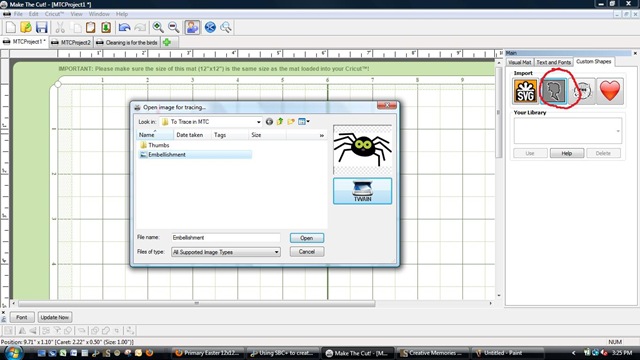Expand the Look in folder dropdown
The height and width of the screenshot is (360, 640).
click(258, 122)
